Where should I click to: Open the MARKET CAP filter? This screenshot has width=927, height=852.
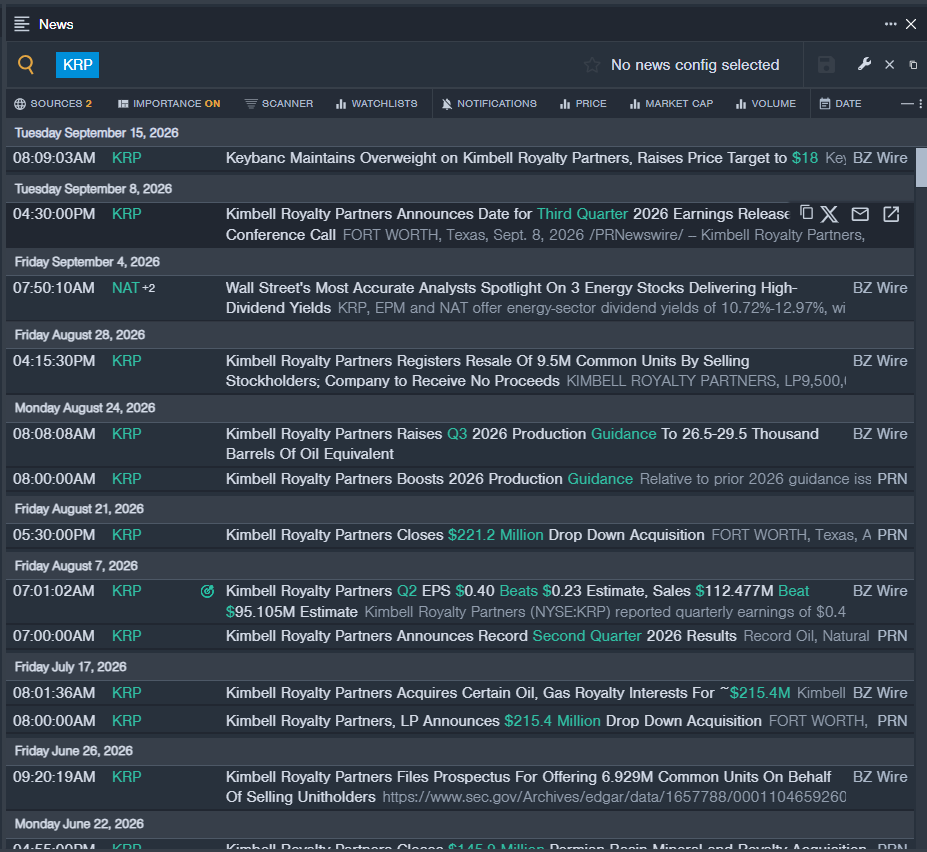(x=672, y=103)
